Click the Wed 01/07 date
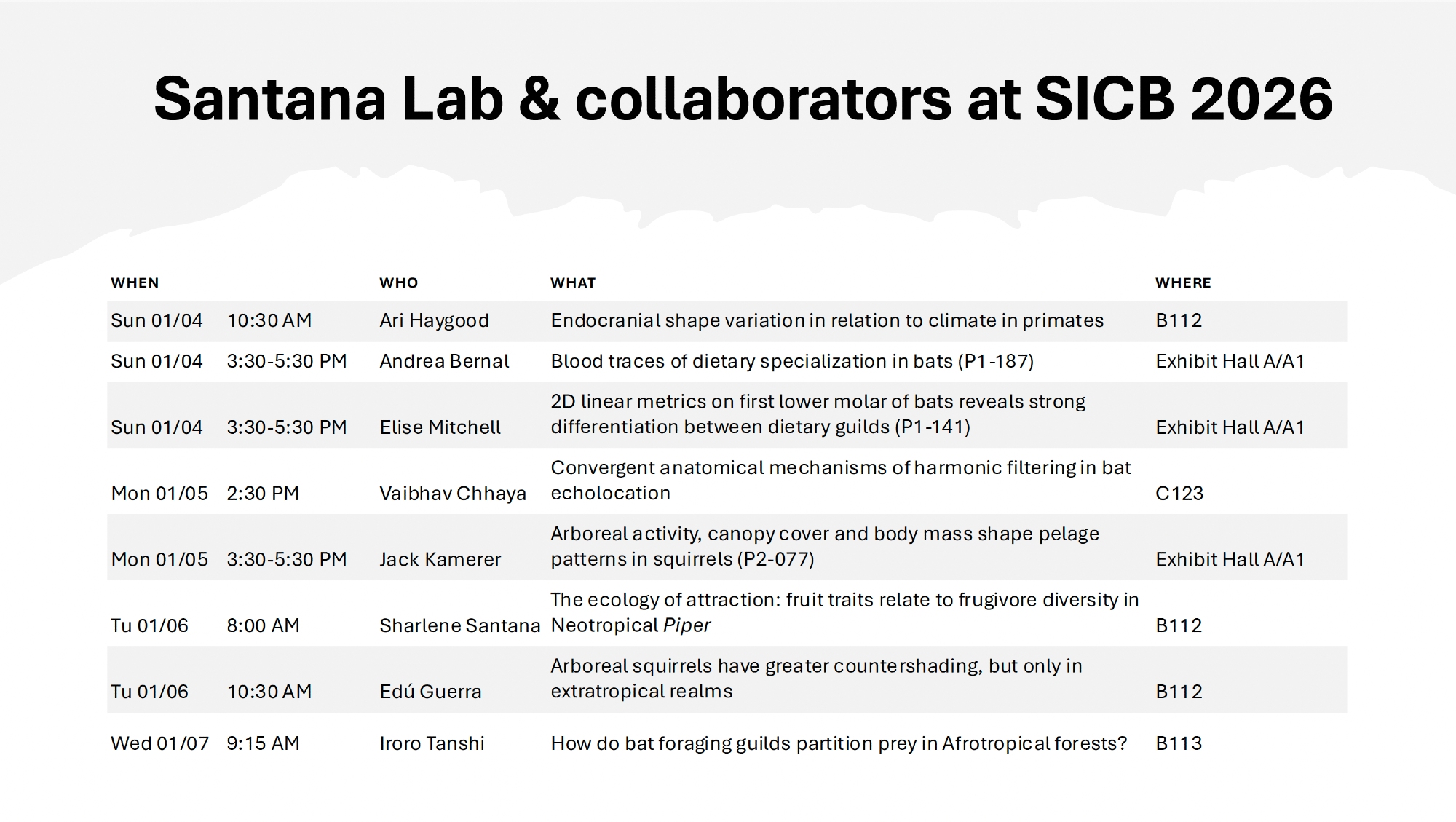This screenshot has width=1456, height=822. point(159,743)
